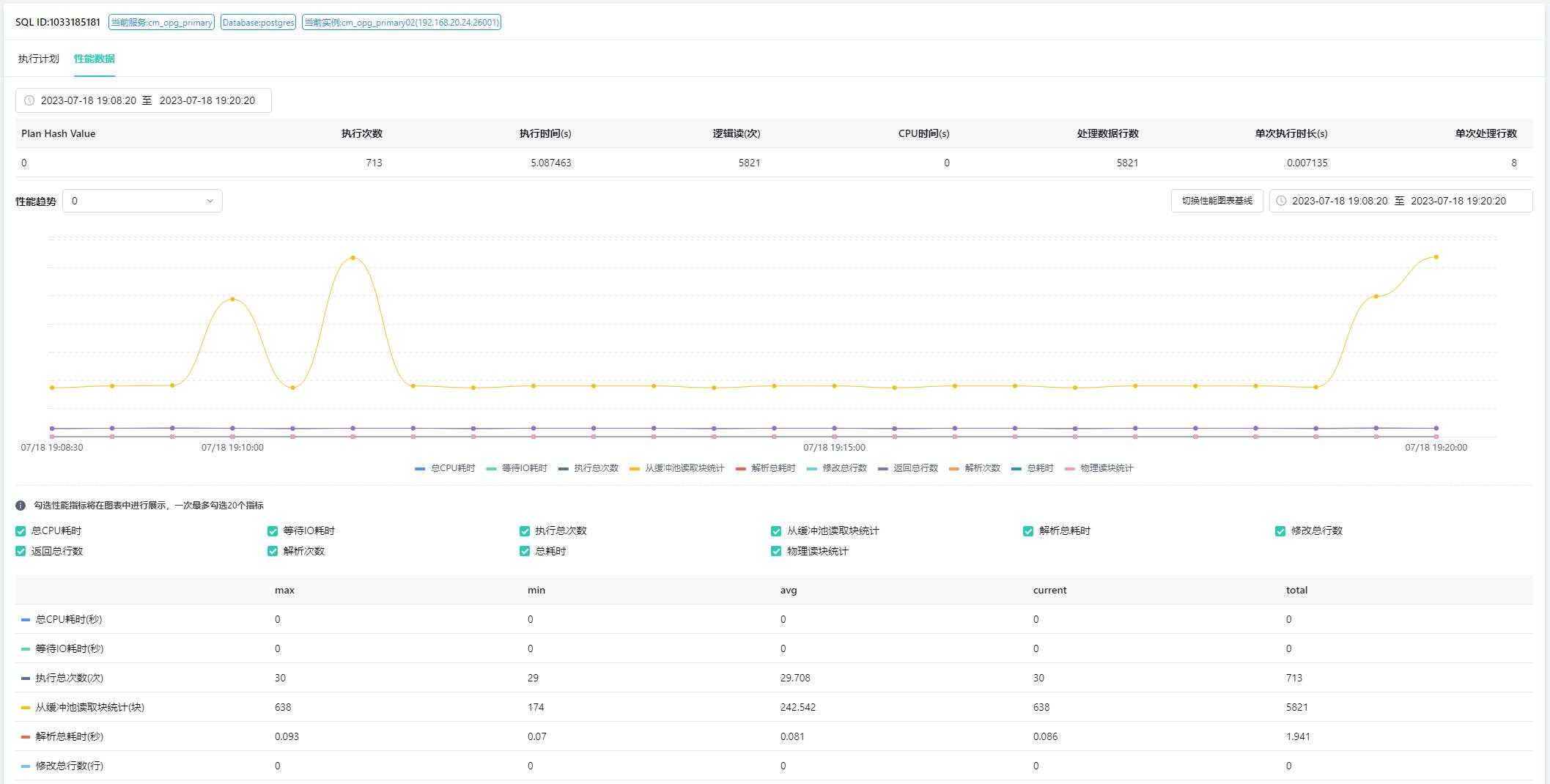Uncheck the 解析总耗时 checkbox
Screen dimensions: 1550x784
1028,531
